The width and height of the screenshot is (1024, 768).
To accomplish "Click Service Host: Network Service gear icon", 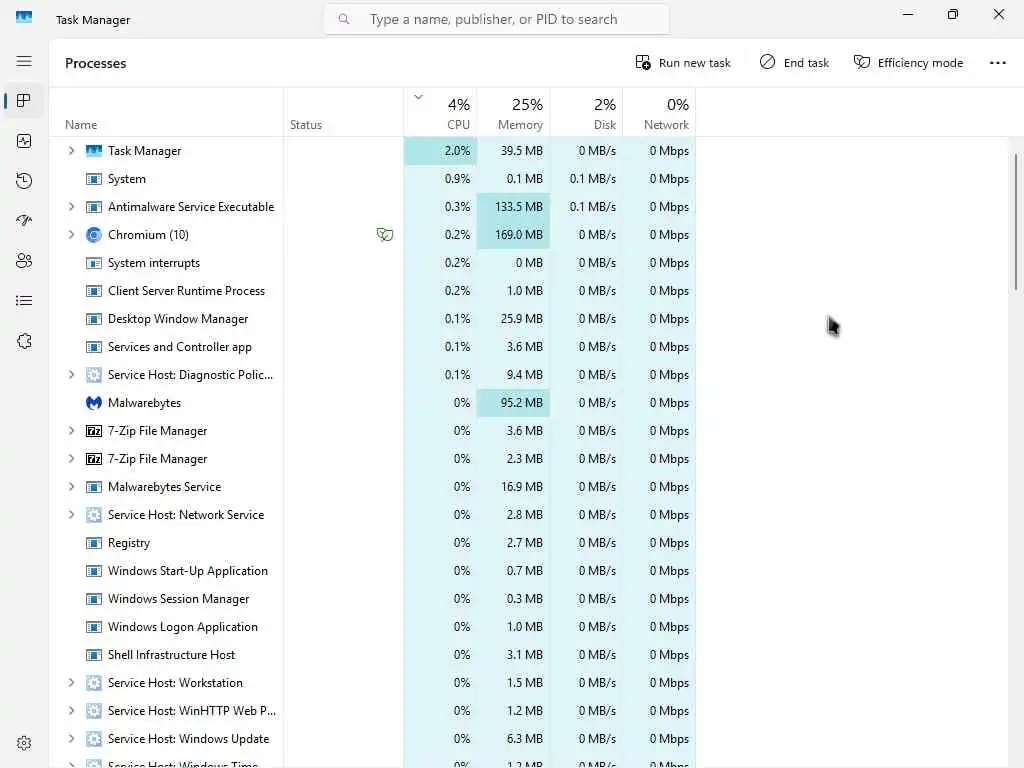I will [x=94, y=515].
